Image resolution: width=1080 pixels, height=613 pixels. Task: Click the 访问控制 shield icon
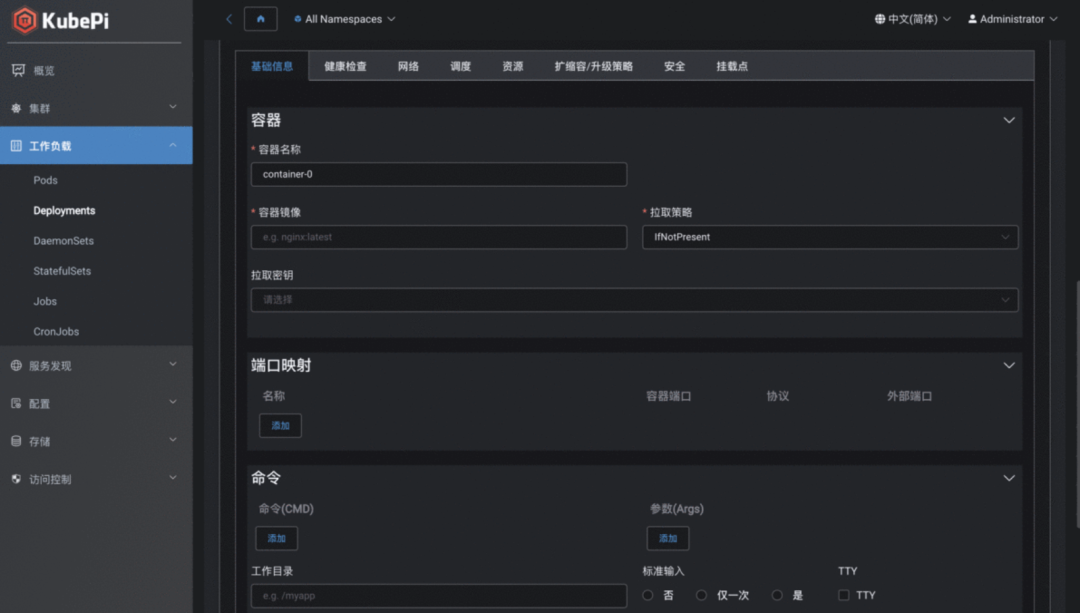pyautogui.click(x=16, y=479)
